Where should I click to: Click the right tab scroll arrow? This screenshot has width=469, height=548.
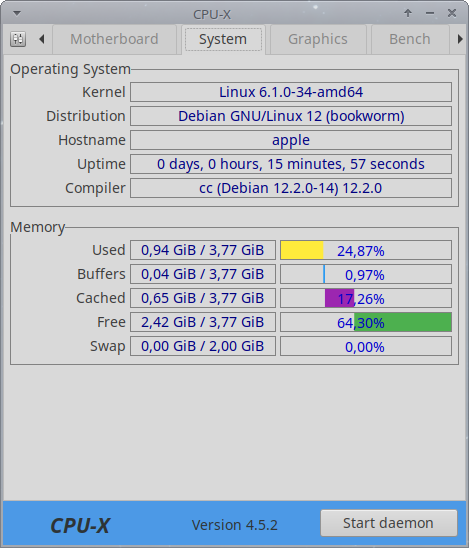pos(460,39)
